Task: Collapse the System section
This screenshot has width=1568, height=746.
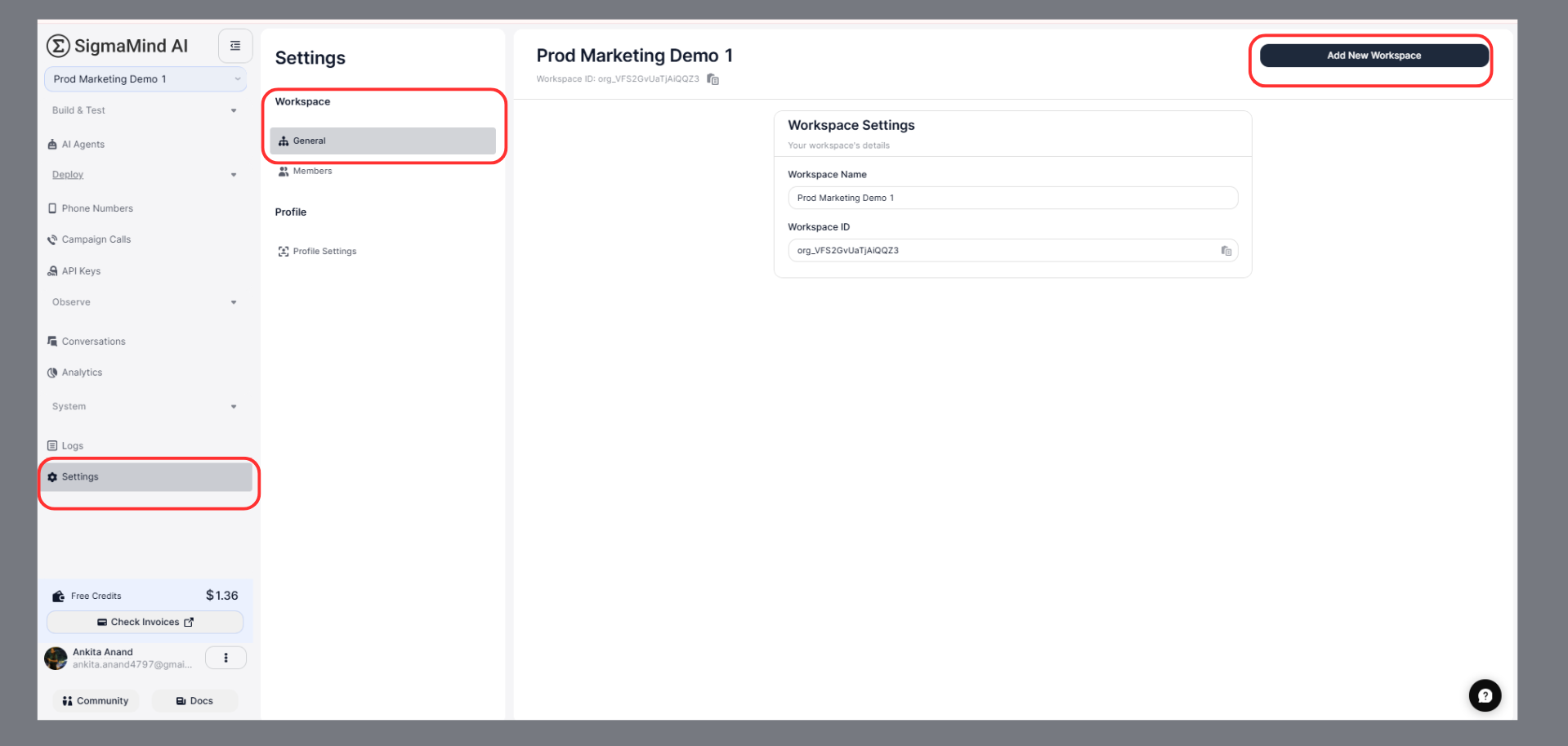Action: 234,407
